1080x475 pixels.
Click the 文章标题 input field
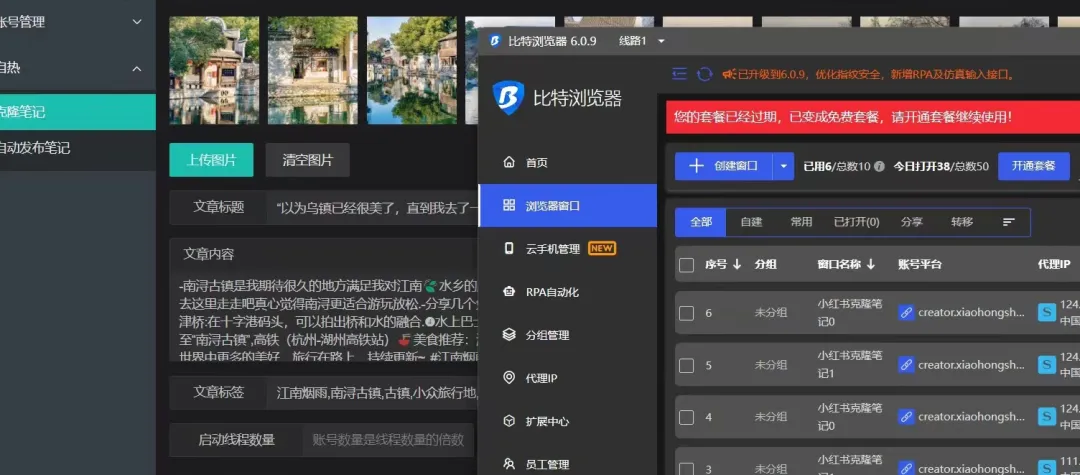pos(373,207)
